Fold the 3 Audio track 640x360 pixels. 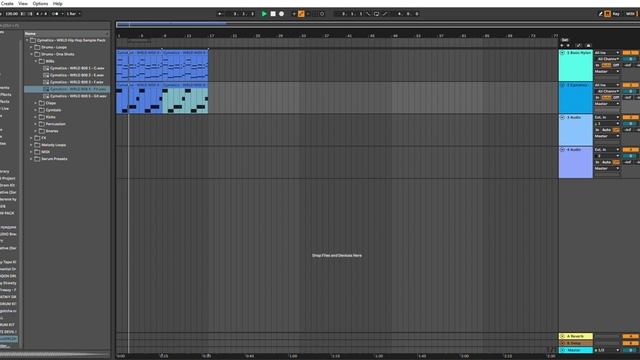pos(562,118)
